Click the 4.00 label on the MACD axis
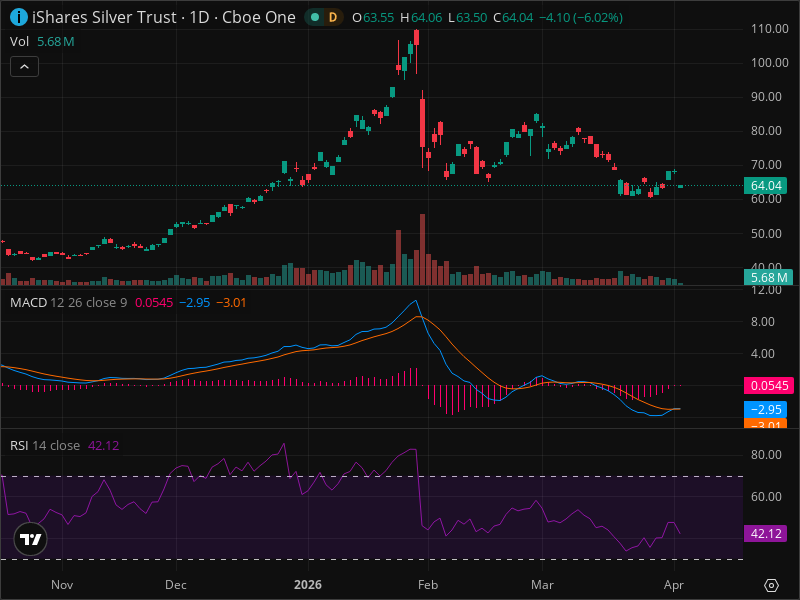The width and height of the screenshot is (800, 600). (763, 354)
